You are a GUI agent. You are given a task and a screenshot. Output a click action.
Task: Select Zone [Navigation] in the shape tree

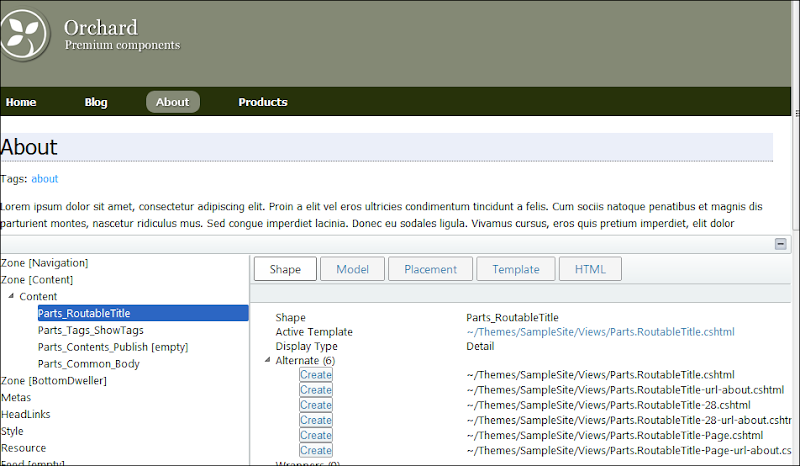[45, 263]
